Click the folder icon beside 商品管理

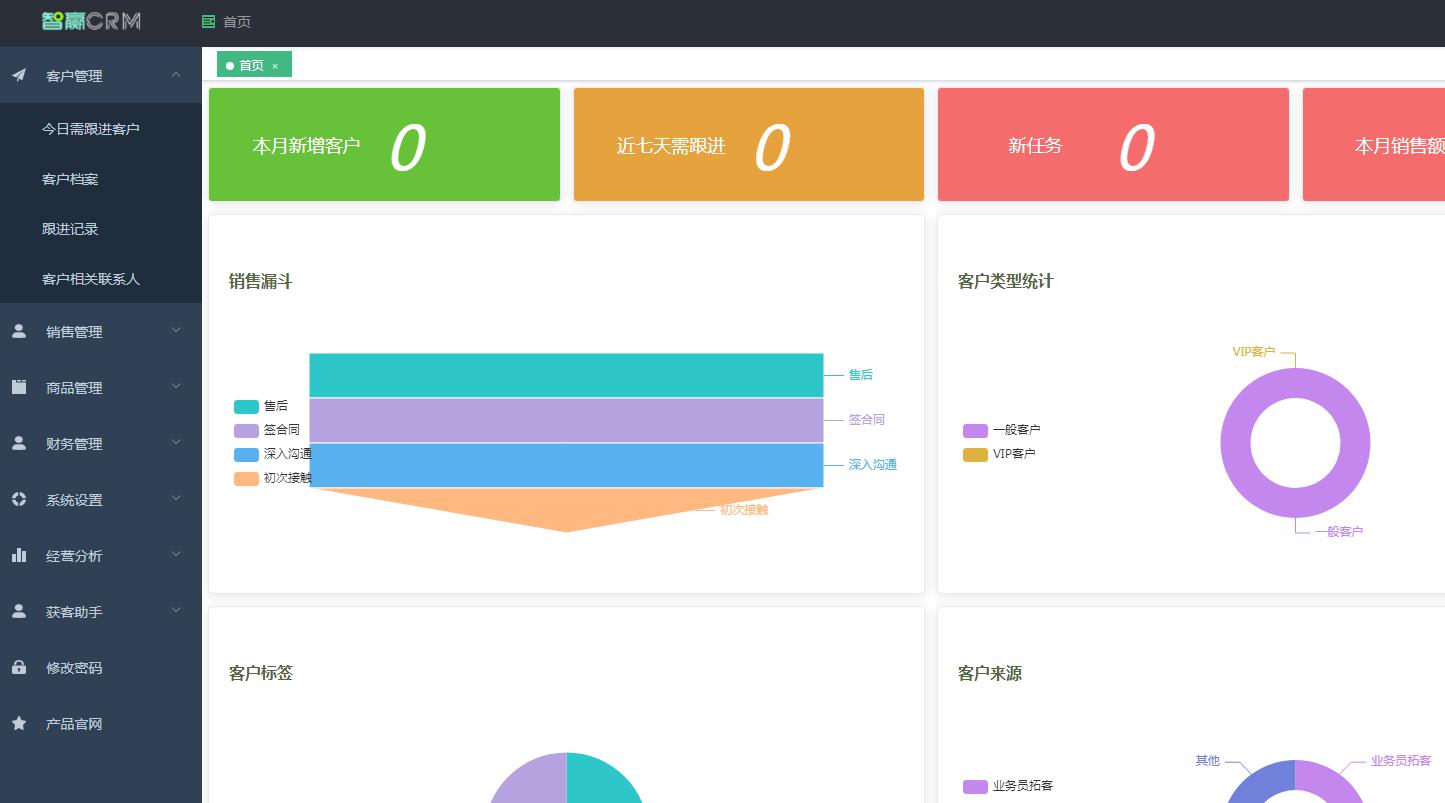tap(19, 387)
